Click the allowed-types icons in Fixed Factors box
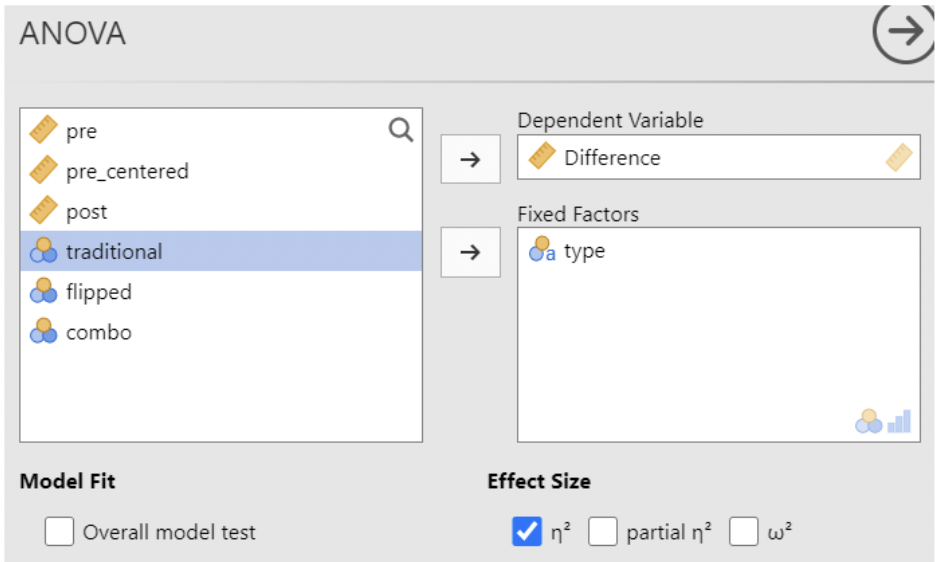The width and height of the screenshot is (940, 562). tap(883, 422)
